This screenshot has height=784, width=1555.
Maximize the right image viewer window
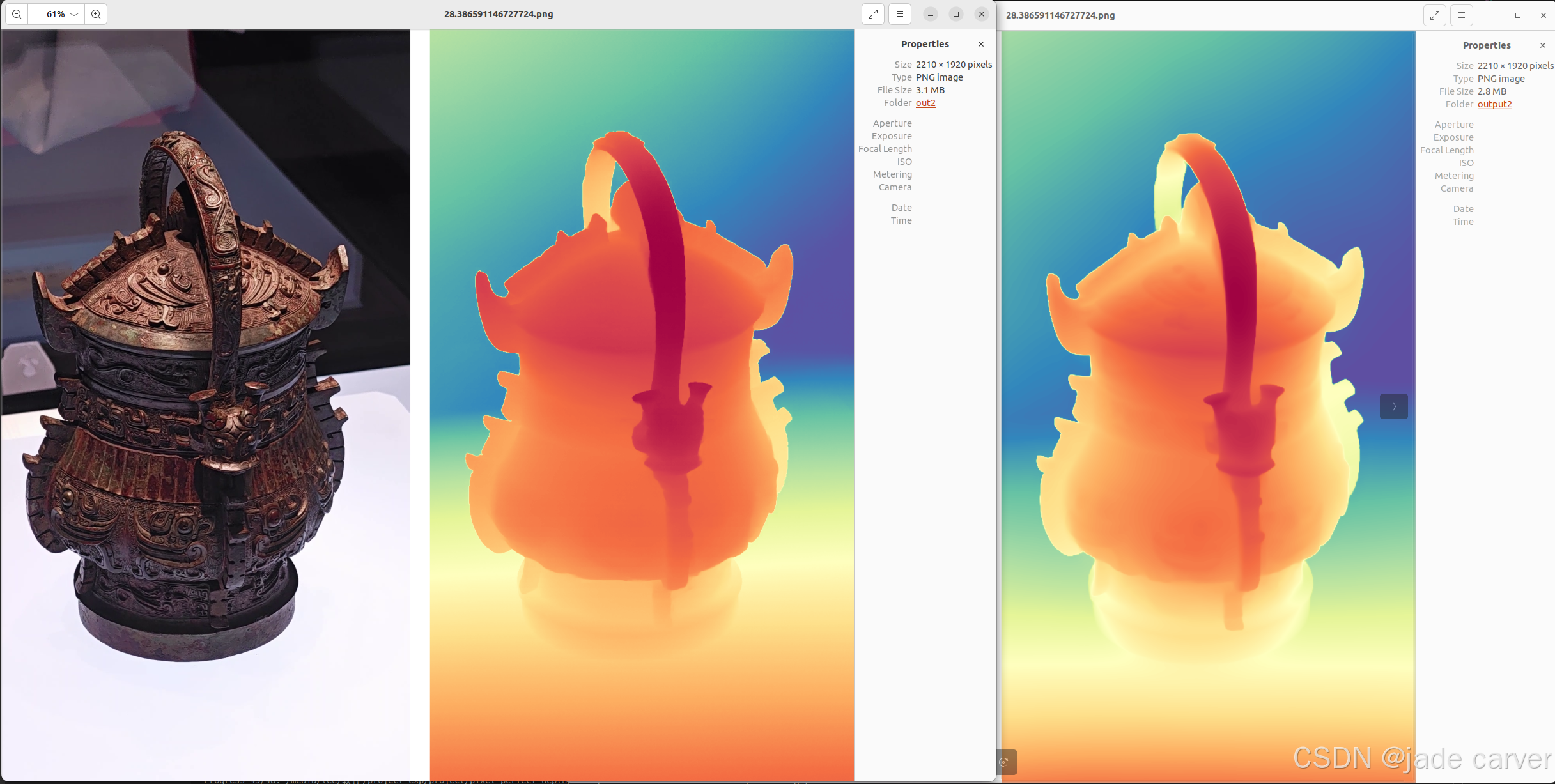pyautogui.click(x=1518, y=15)
